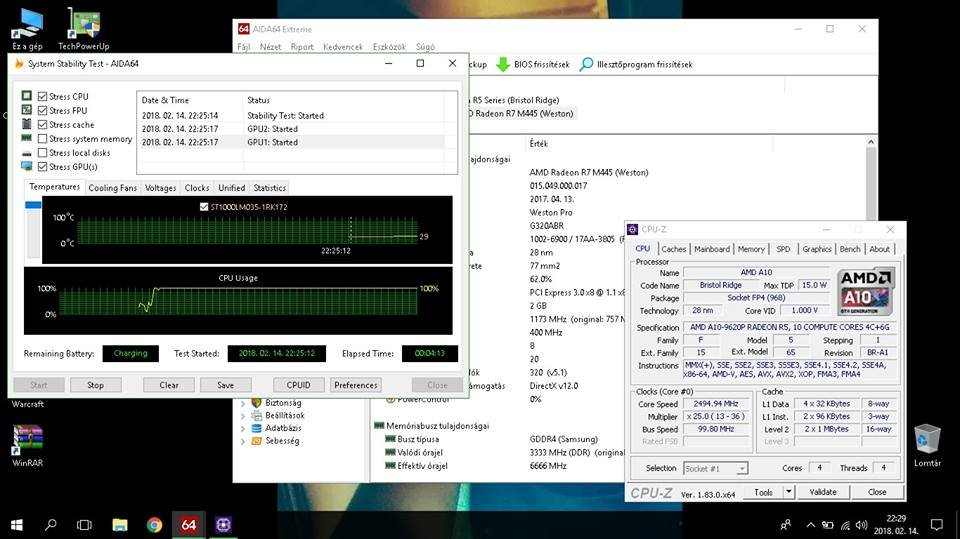Uncheck Stress FPU checkbox
This screenshot has width=960, height=539.
click(42, 110)
